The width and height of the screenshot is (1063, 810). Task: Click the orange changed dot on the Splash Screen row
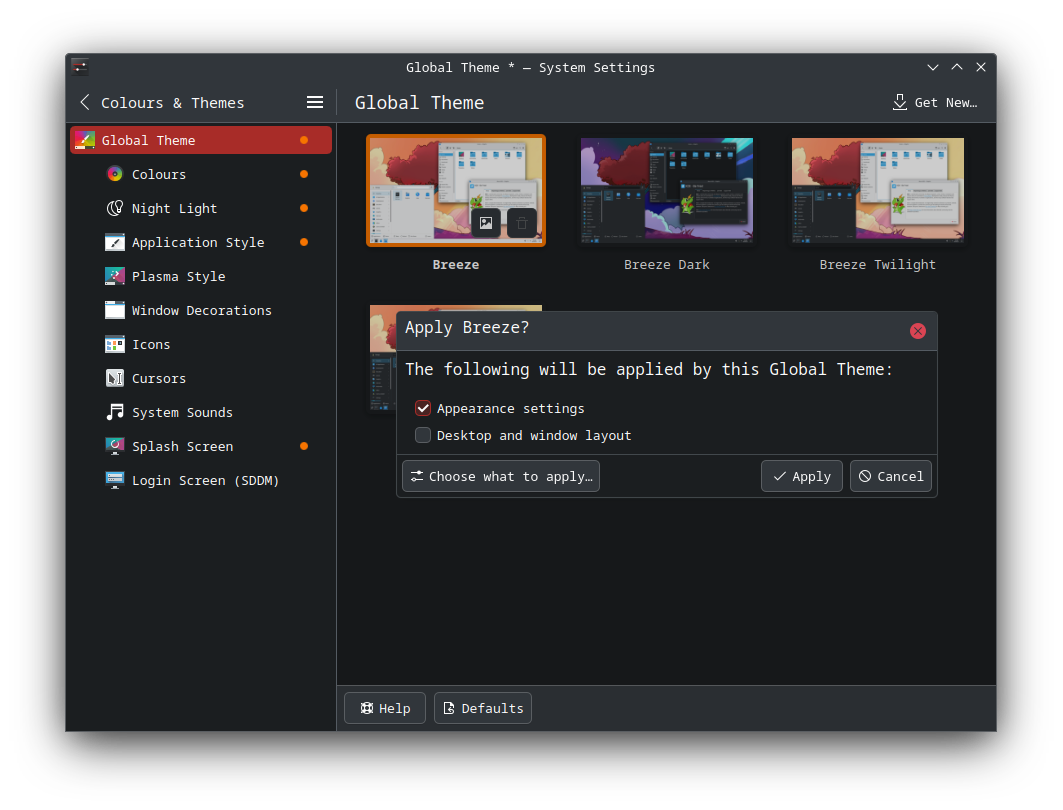[x=304, y=446]
